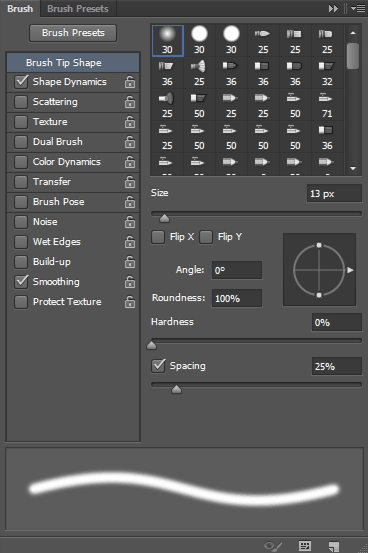Screen dimensions: 368x553
Task: Disable the Smoothing checkbox
Action: click(21, 282)
